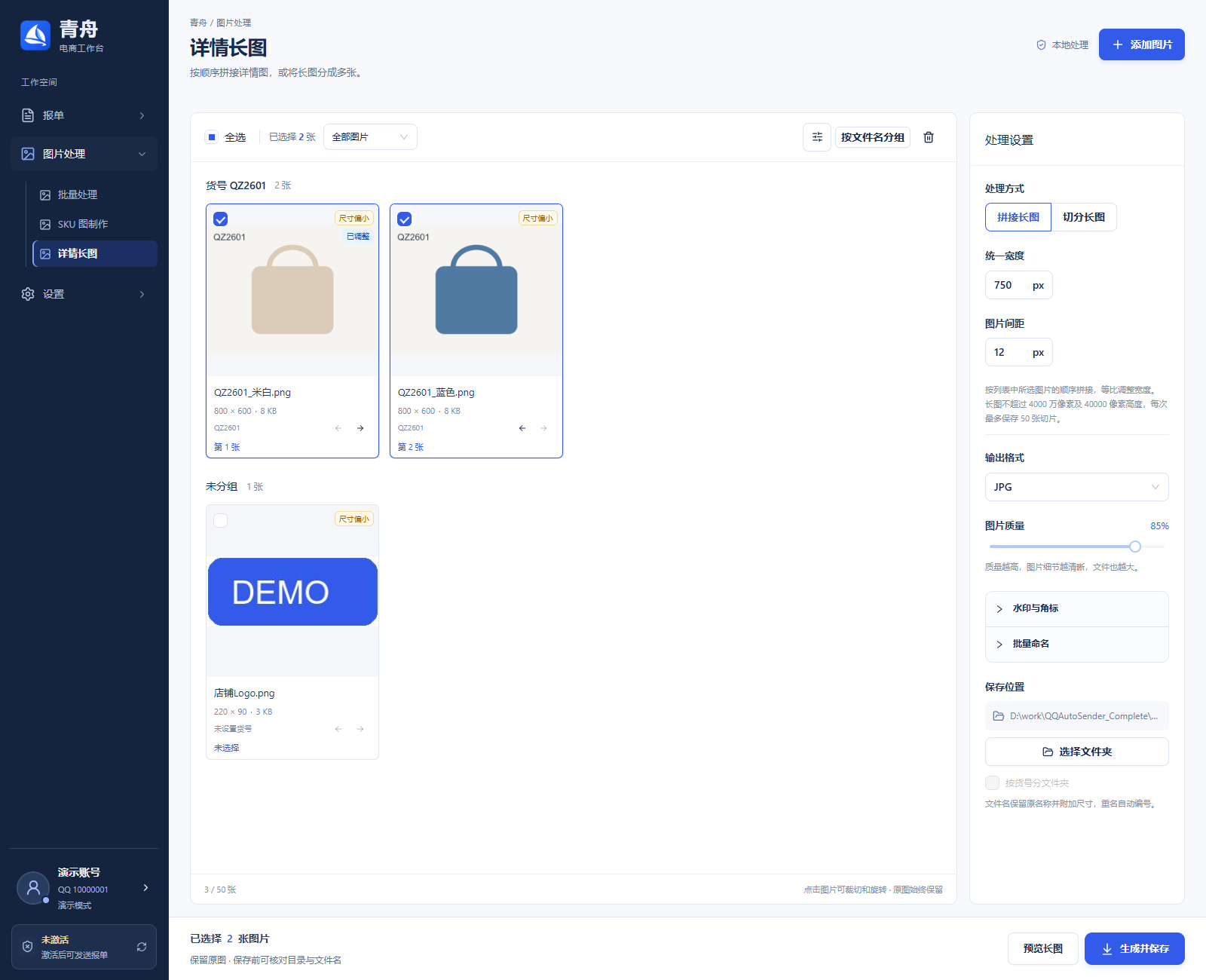
Task: Click the 本地处理 shield icon
Action: [1041, 45]
